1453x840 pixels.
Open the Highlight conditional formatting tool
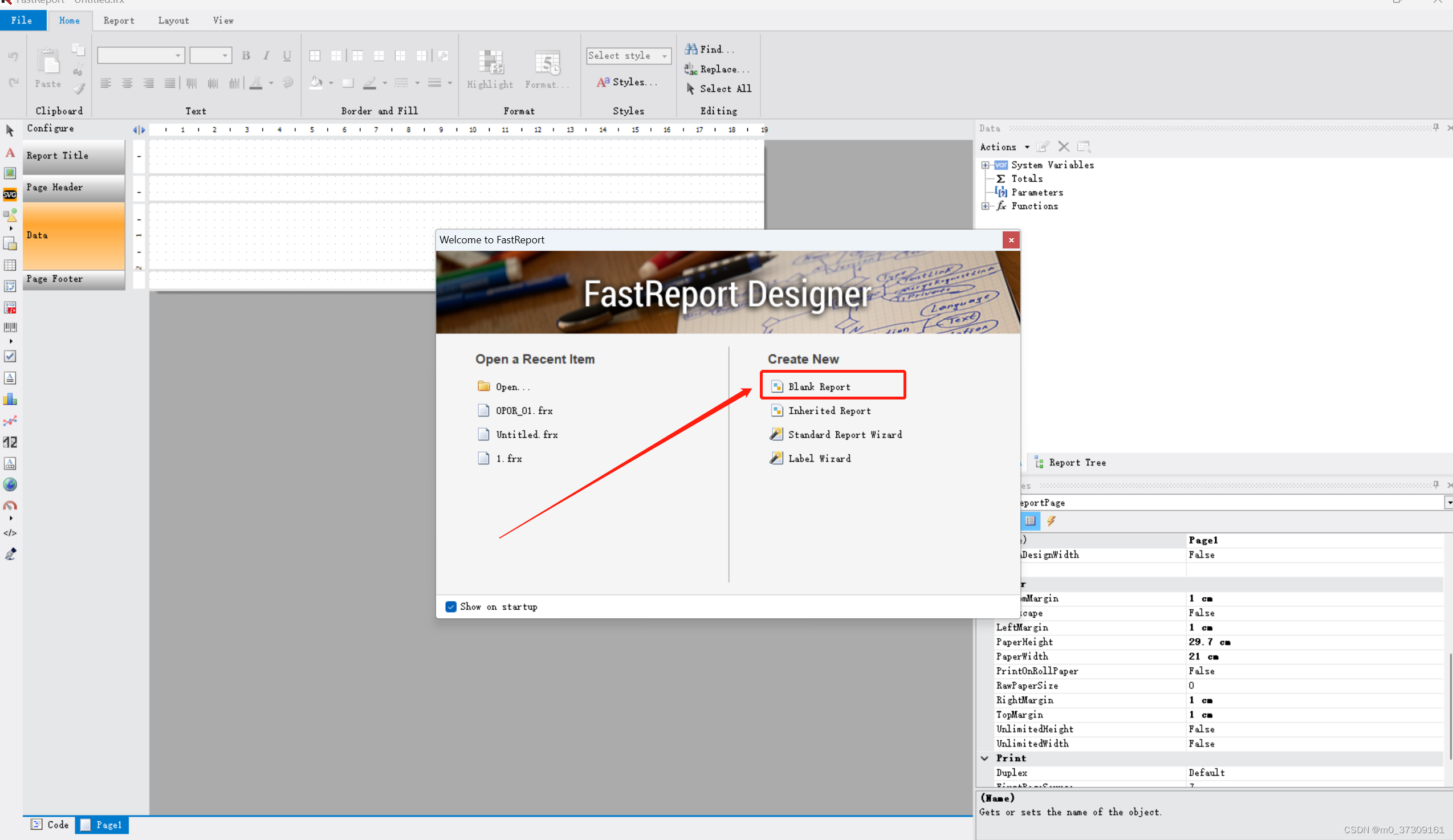coord(490,67)
